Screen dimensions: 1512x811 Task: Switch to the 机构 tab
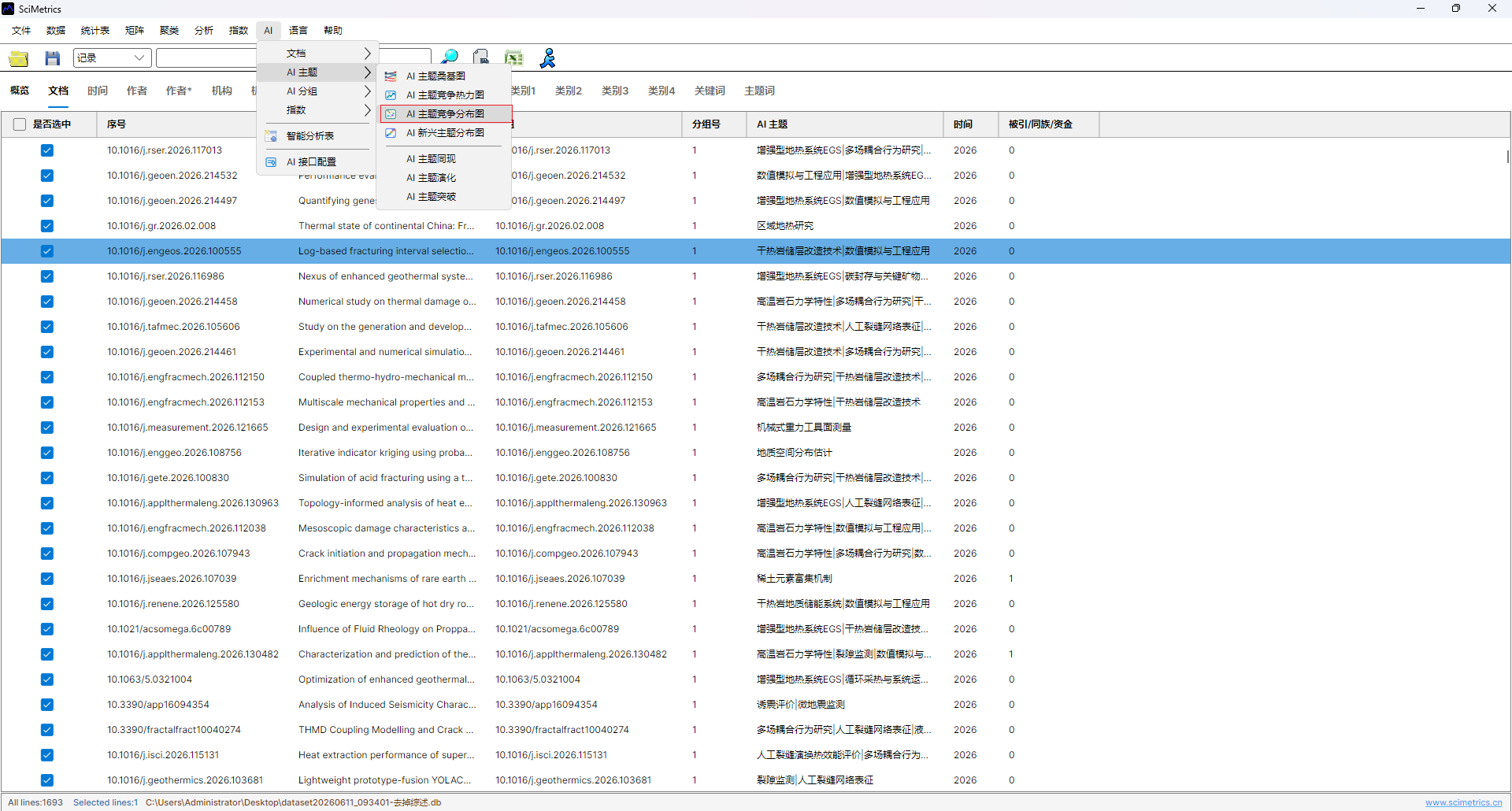[x=222, y=91]
